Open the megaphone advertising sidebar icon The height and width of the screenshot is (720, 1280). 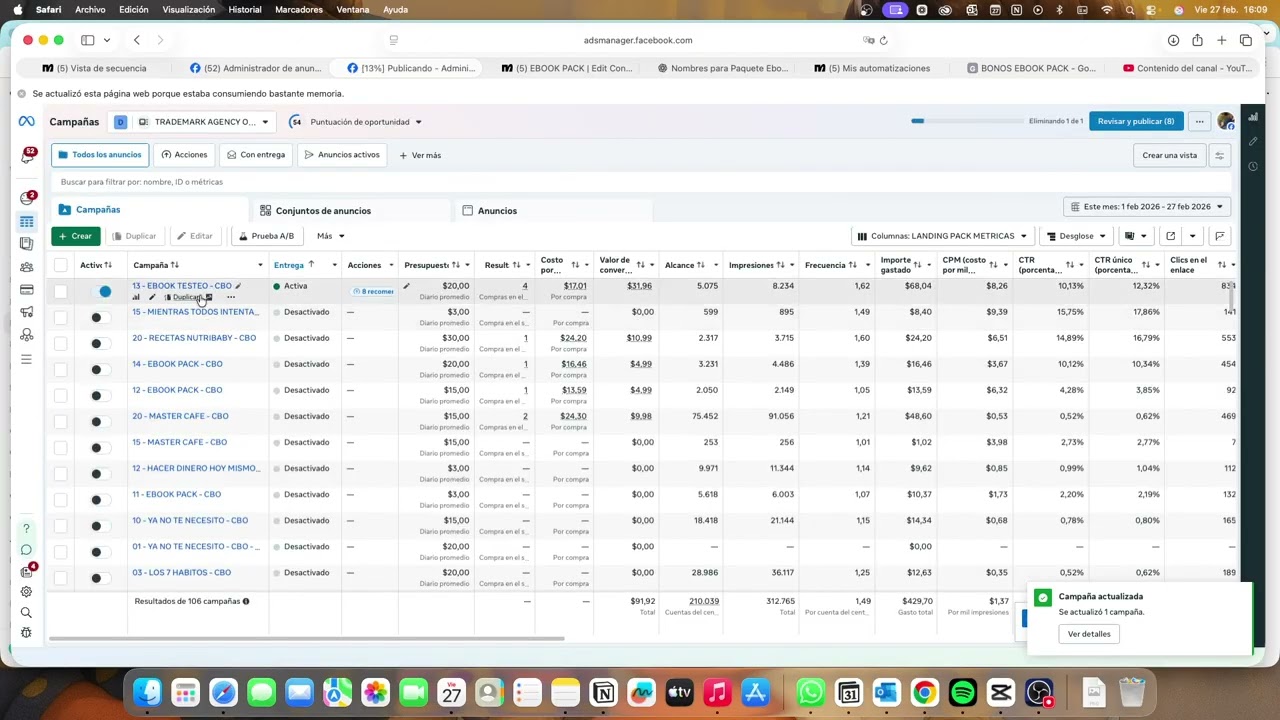pos(27,313)
